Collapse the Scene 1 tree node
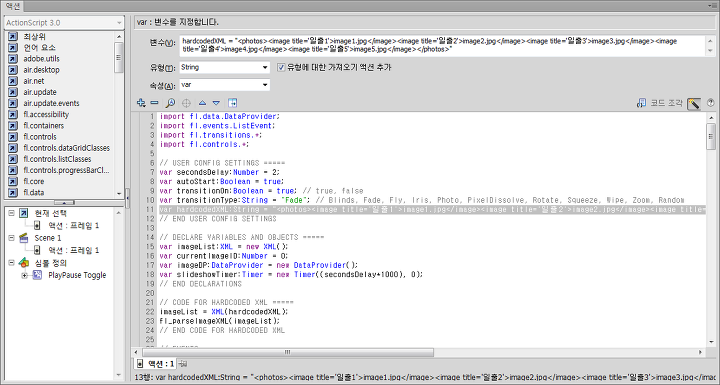This screenshot has height=385, width=720. tap(11, 238)
